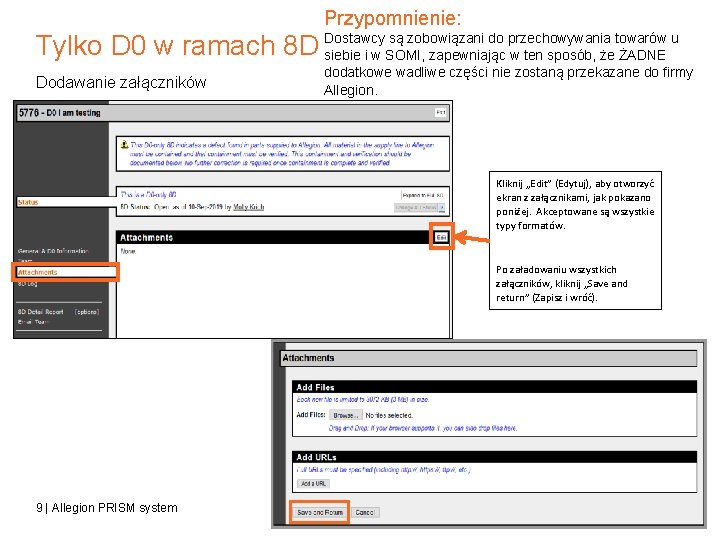
Task: Click the Email Team link
Action: pos(33,322)
